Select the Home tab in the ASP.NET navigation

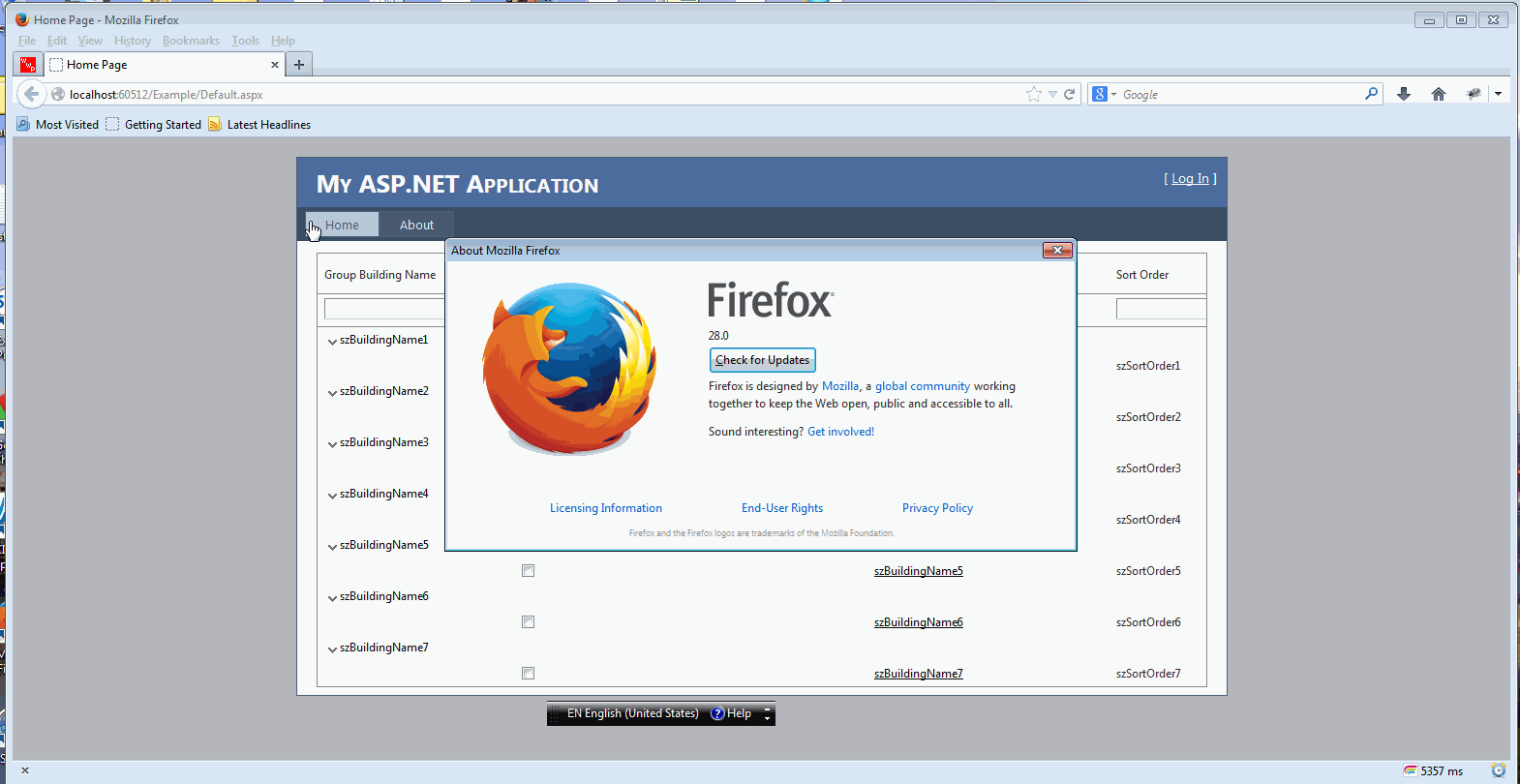342,225
